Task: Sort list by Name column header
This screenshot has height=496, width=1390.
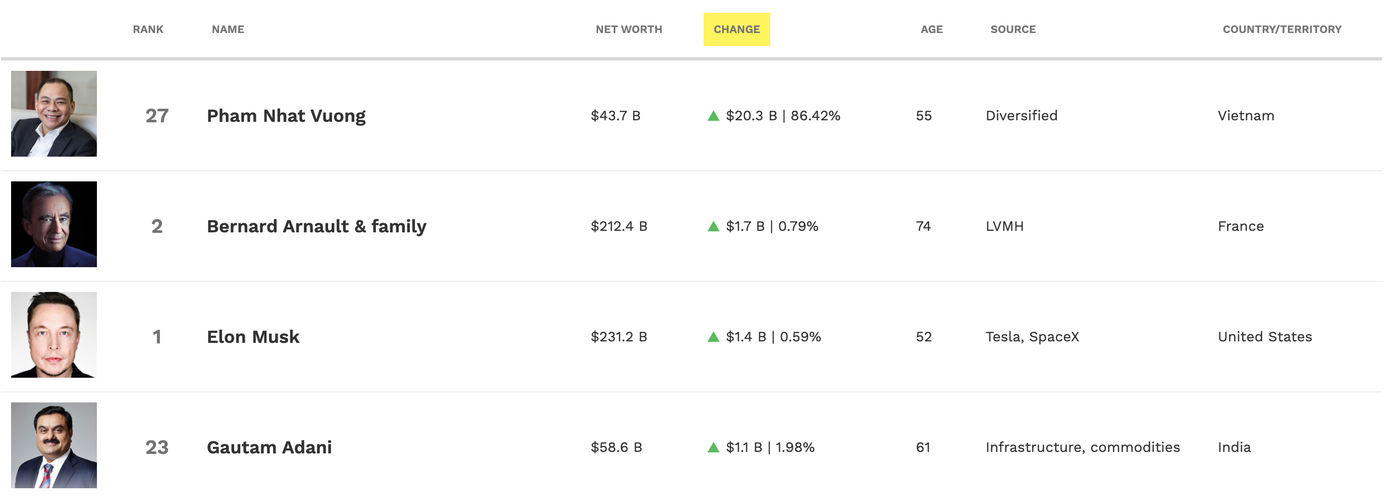Action: [x=228, y=29]
